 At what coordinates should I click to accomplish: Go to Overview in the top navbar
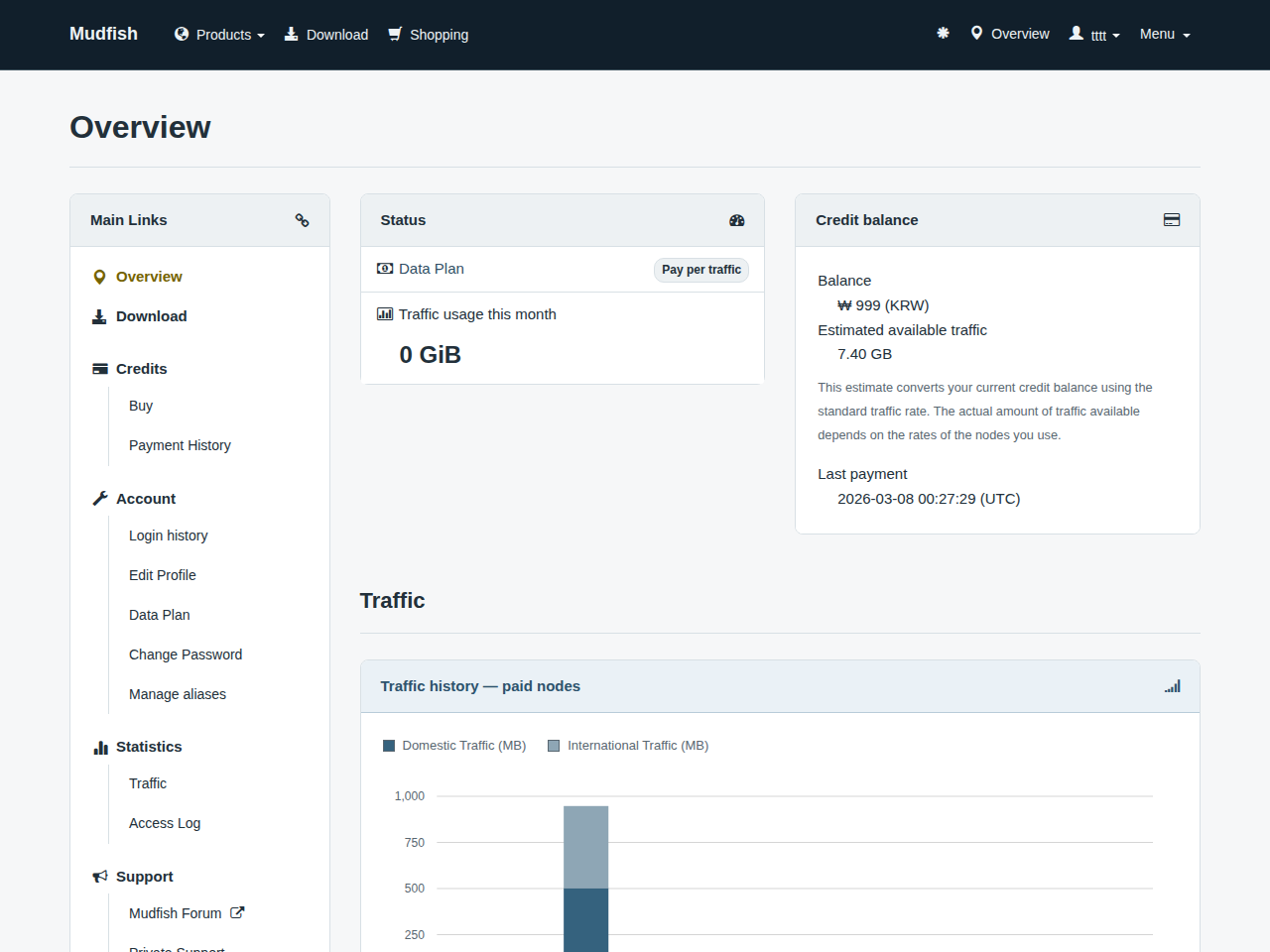tap(1010, 34)
